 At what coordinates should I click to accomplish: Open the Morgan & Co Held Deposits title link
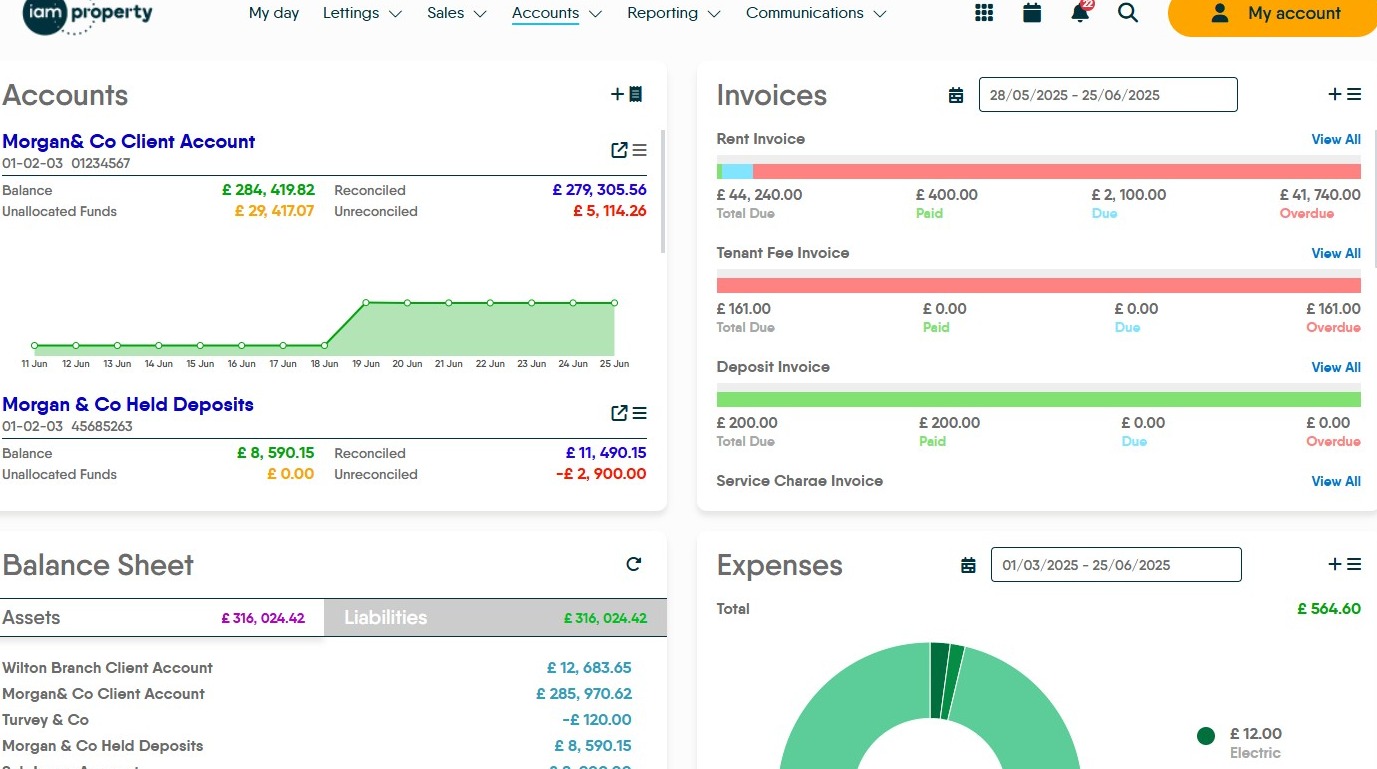[x=128, y=404]
